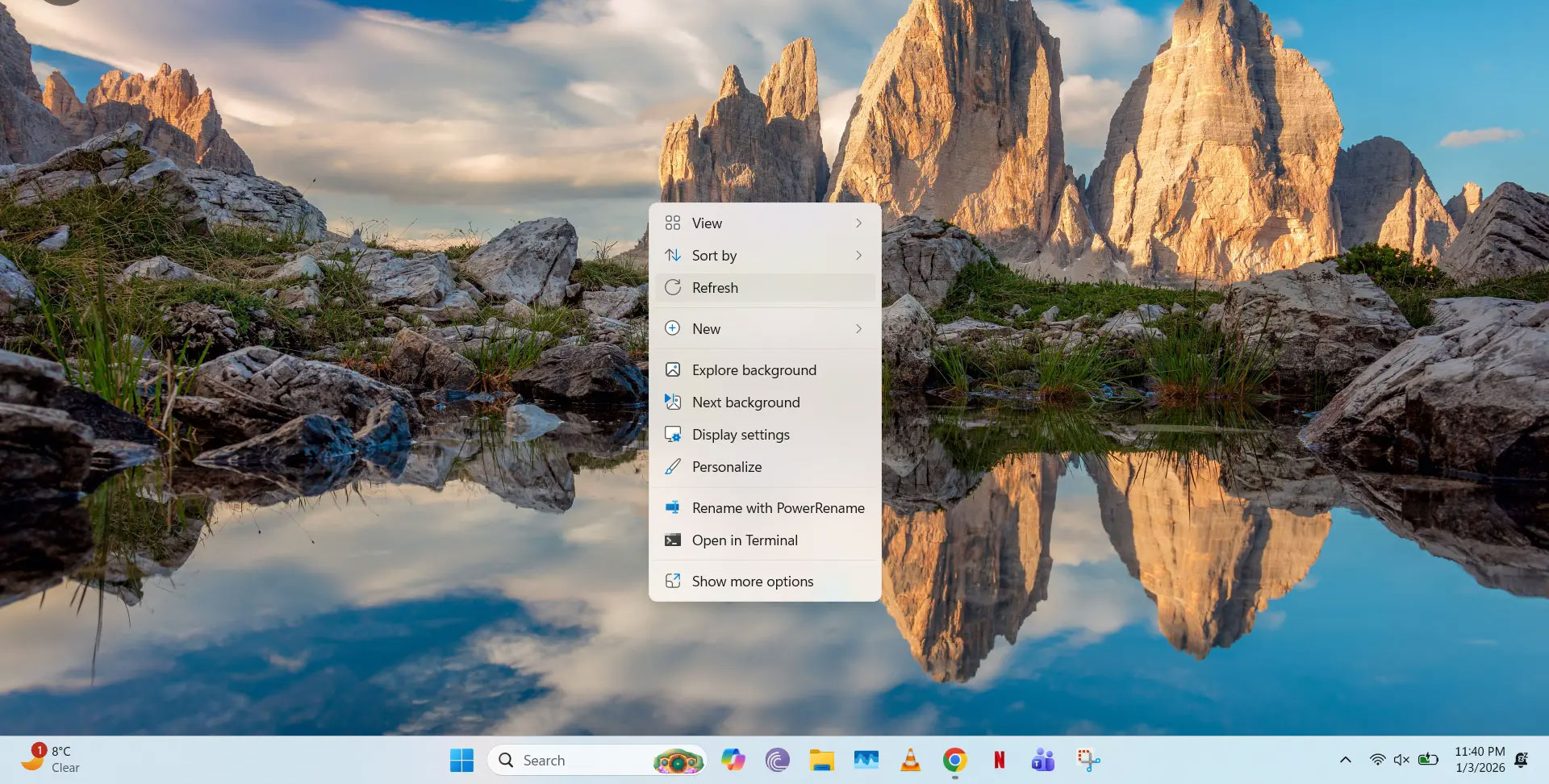Viewport: 1549px width, 784px height.
Task: Open the Wi-Fi network status icon
Action: [1377, 760]
